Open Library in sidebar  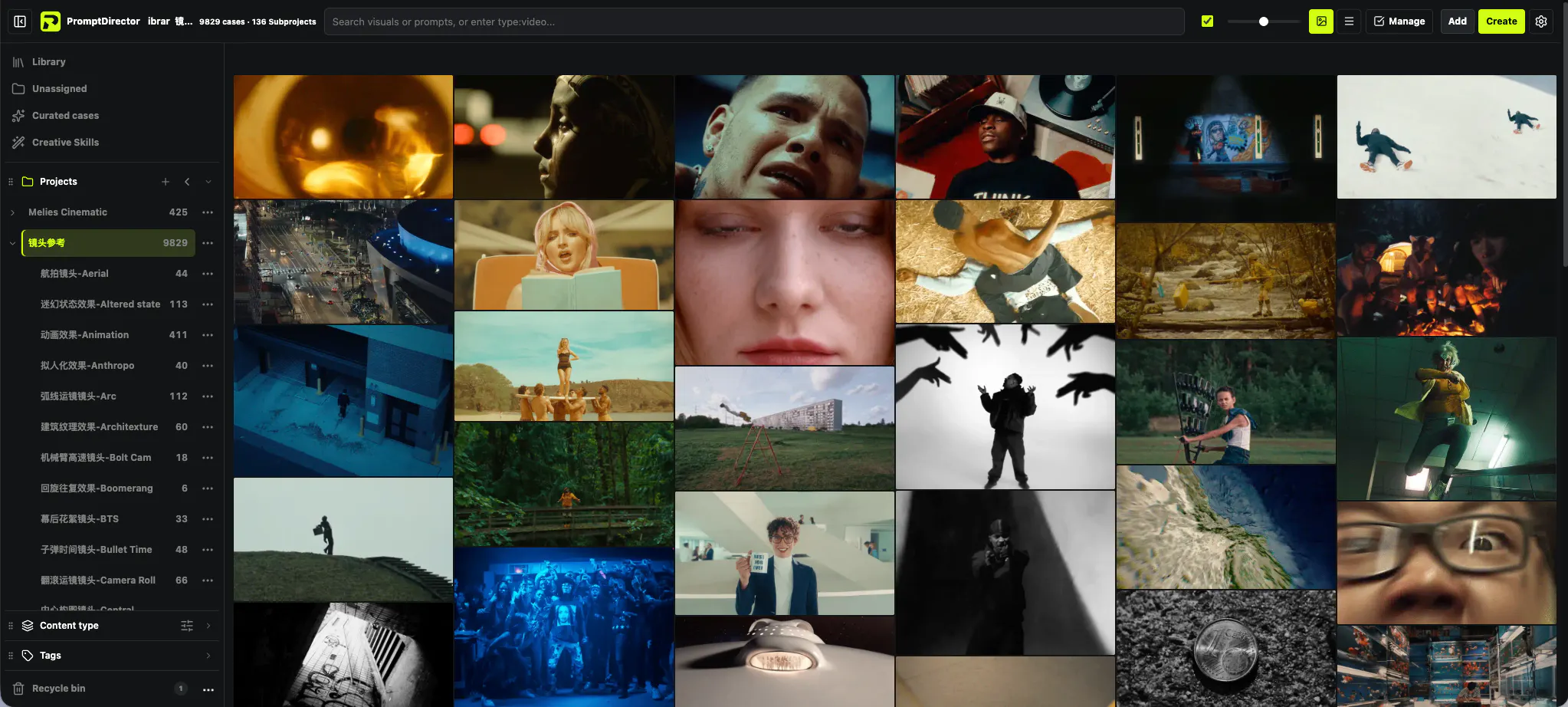tap(112, 62)
